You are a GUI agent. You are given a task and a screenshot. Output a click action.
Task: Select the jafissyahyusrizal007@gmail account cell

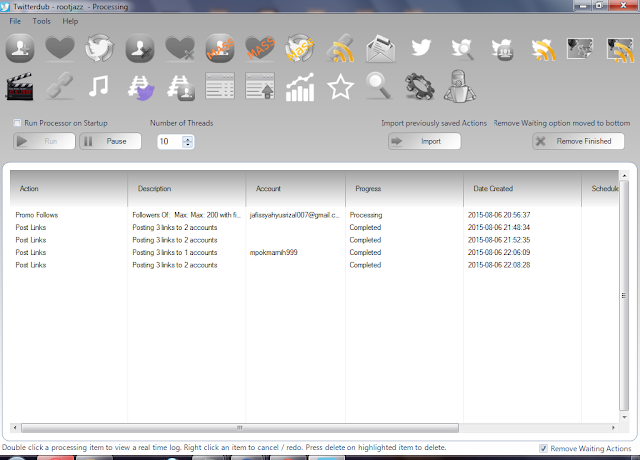point(294,215)
